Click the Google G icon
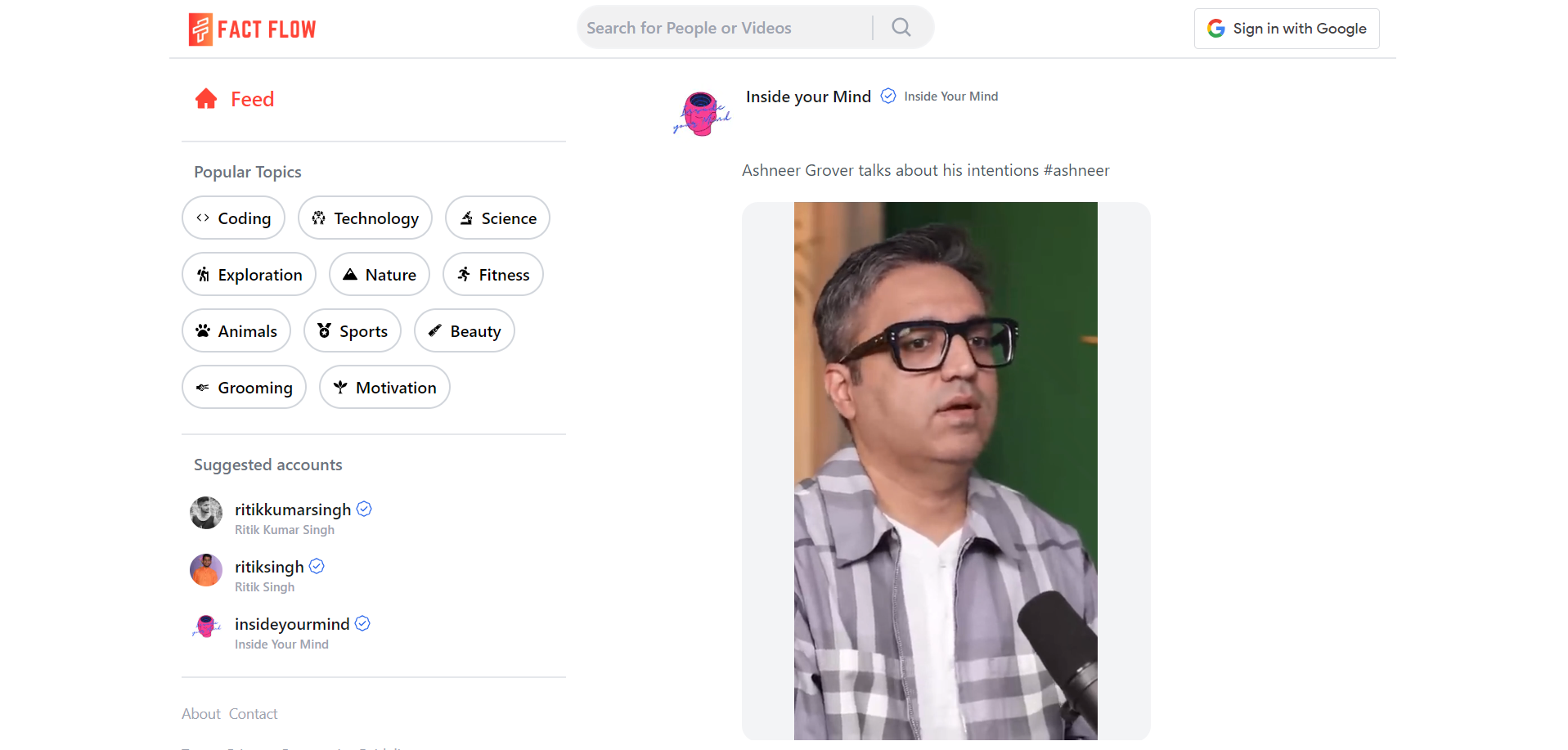 tap(1216, 27)
